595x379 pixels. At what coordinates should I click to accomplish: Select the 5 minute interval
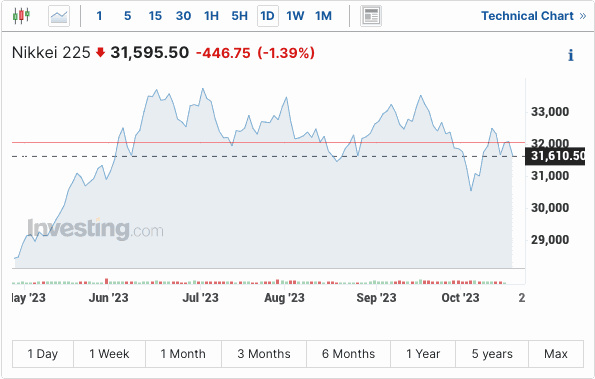[128, 16]
